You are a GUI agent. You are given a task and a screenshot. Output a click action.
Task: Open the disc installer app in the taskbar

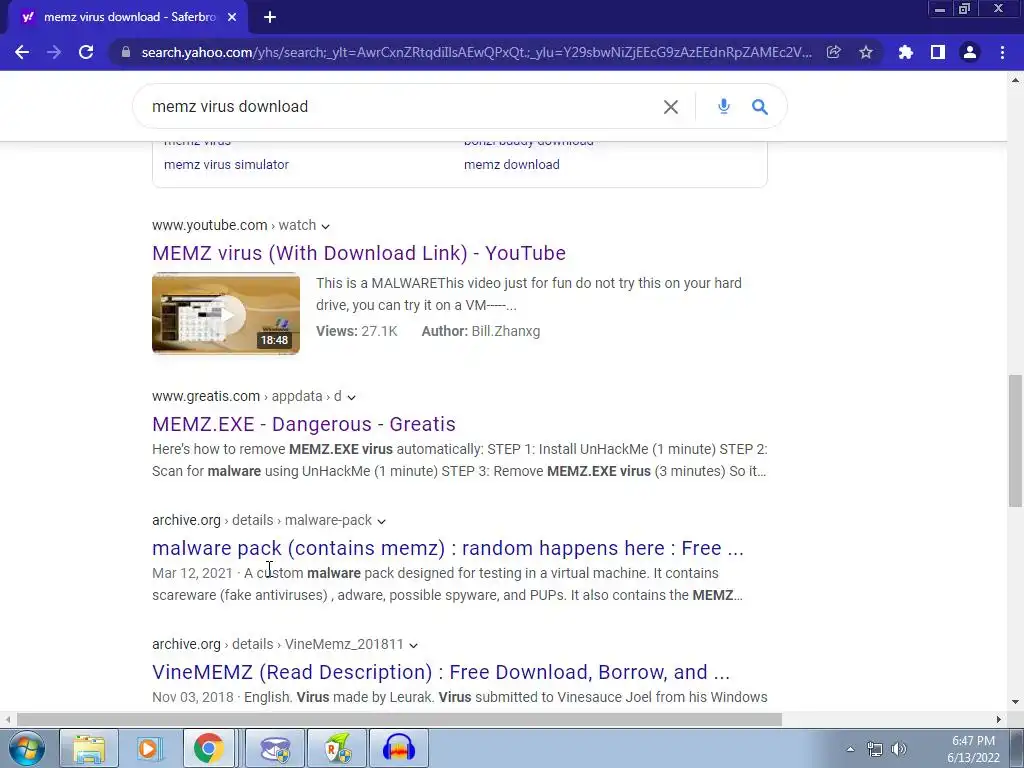click(x=275, y=748)
